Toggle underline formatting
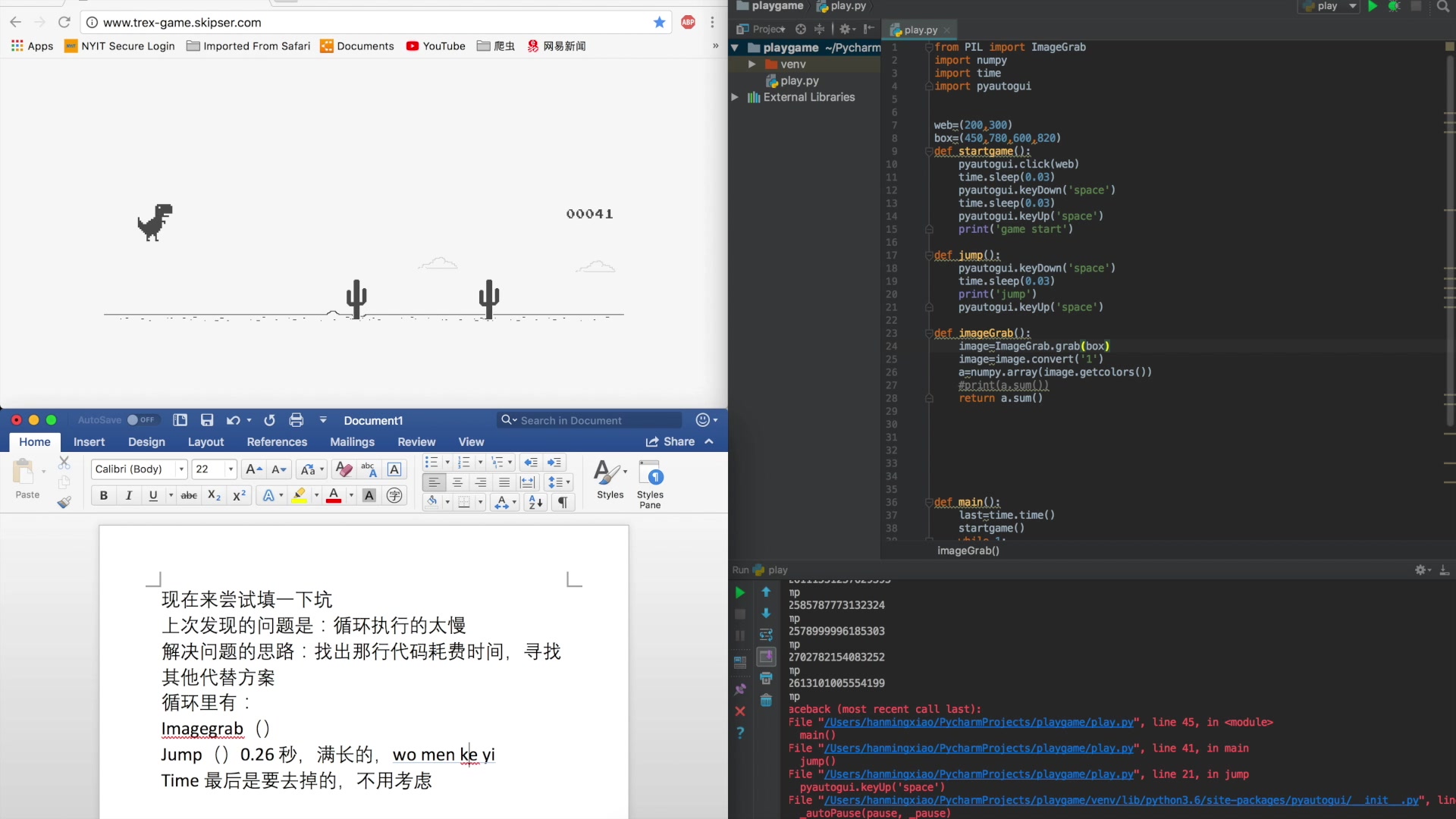 coord(153,495)
